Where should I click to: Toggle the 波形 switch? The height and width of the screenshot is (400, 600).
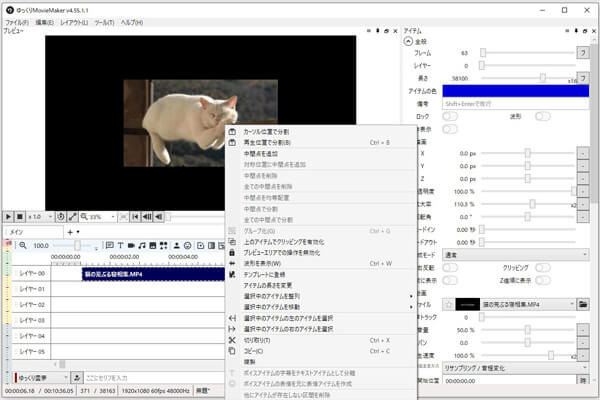point(543,116)
